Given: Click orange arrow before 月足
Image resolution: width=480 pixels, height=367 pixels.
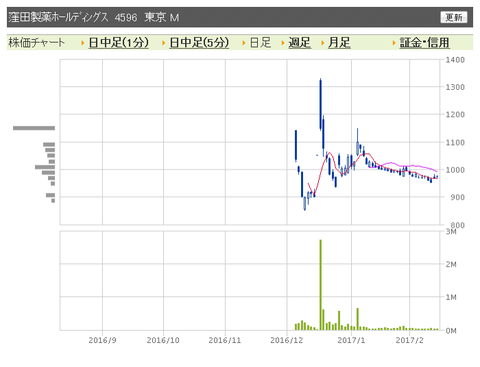Looking at the screenshot, I should pos(323,43).
